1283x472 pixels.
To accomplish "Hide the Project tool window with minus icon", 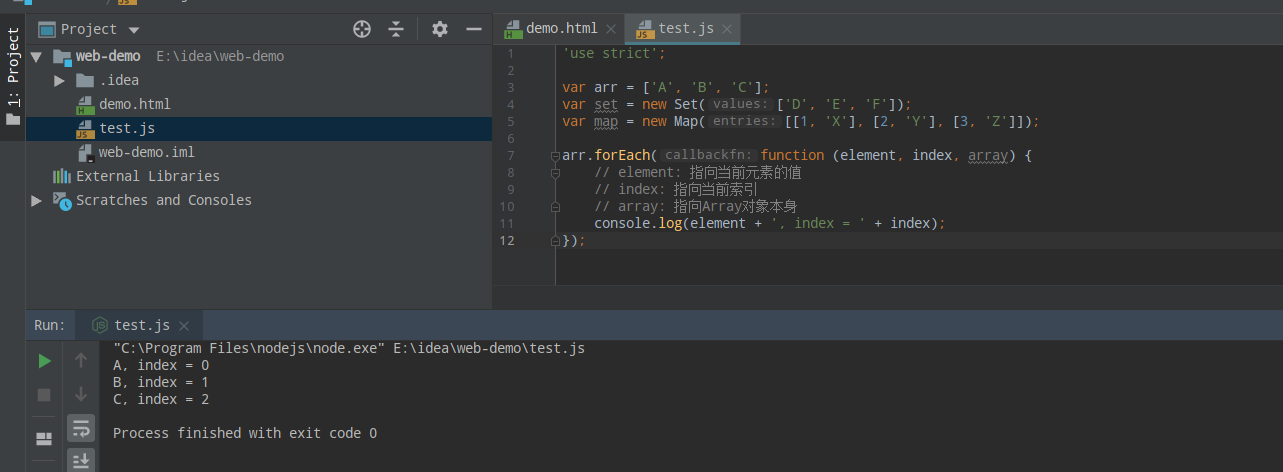I will (474, 29).
